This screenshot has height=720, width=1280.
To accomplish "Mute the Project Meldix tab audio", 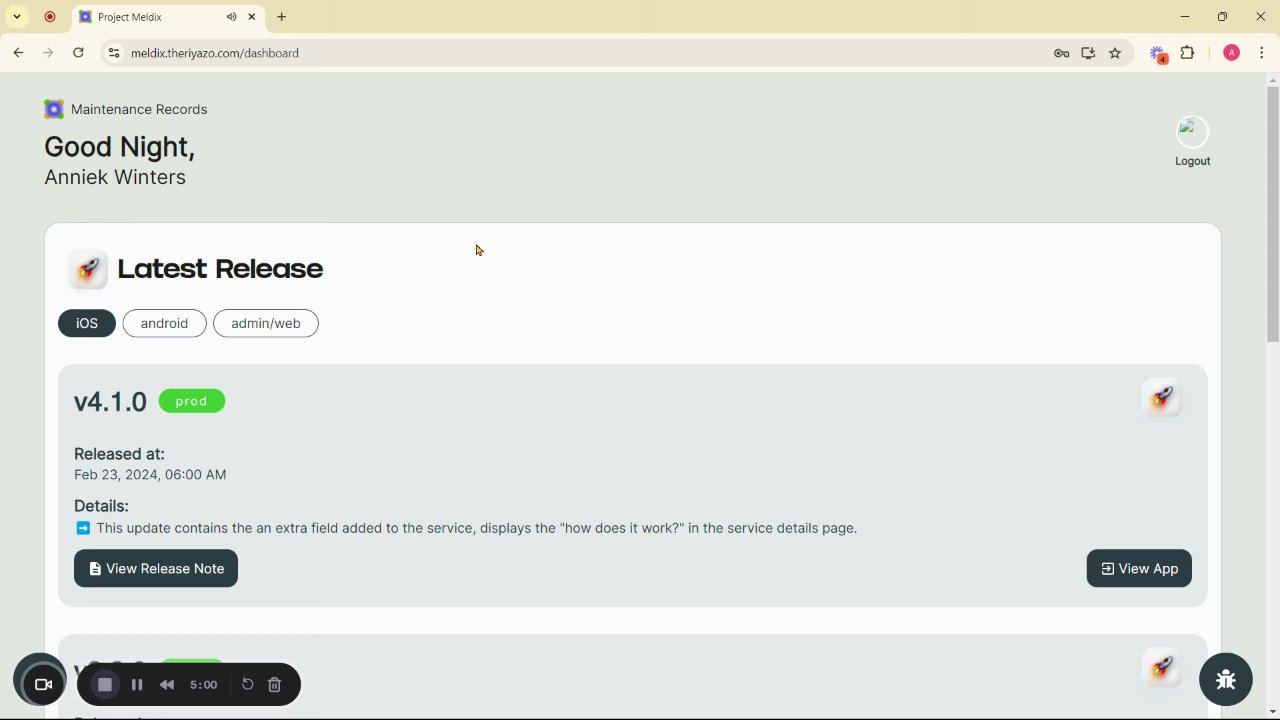I will tap(231, 17).
